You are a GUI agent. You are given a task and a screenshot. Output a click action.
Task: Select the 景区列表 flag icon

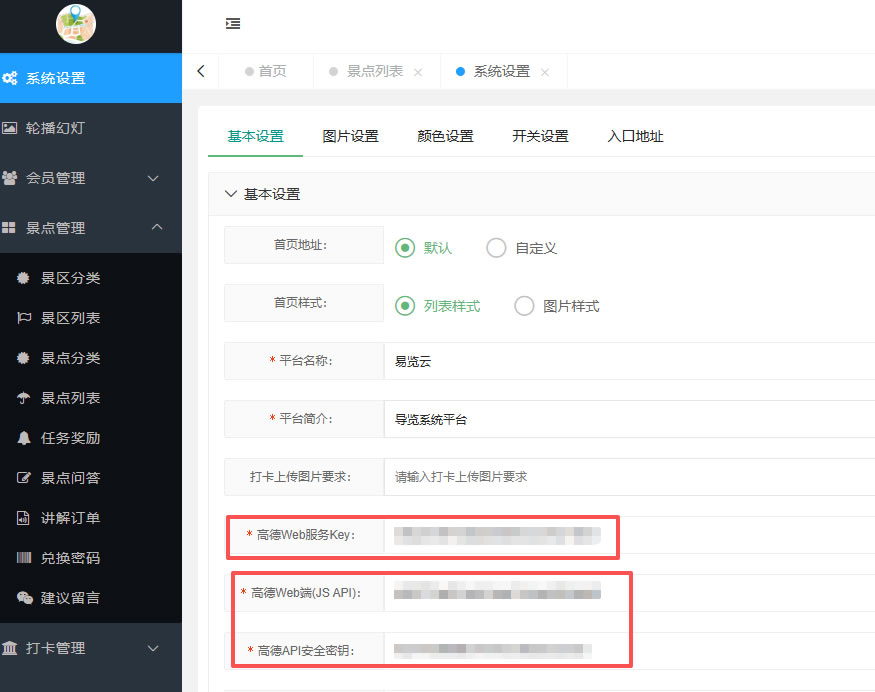[23, 318]
